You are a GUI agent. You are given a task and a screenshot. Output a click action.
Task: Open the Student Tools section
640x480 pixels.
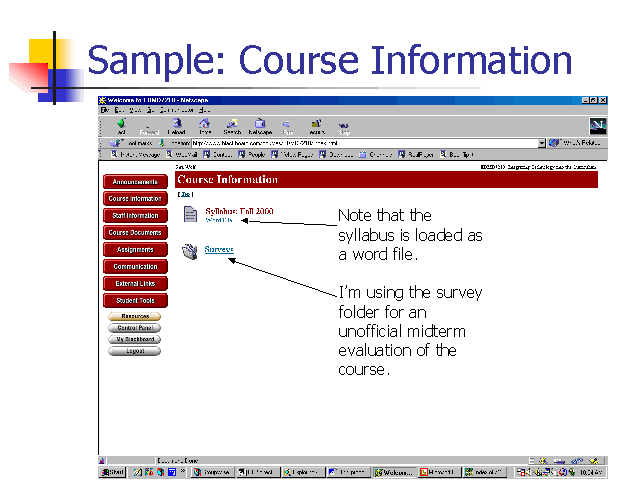pyautogui.click(x=135, y=301)
